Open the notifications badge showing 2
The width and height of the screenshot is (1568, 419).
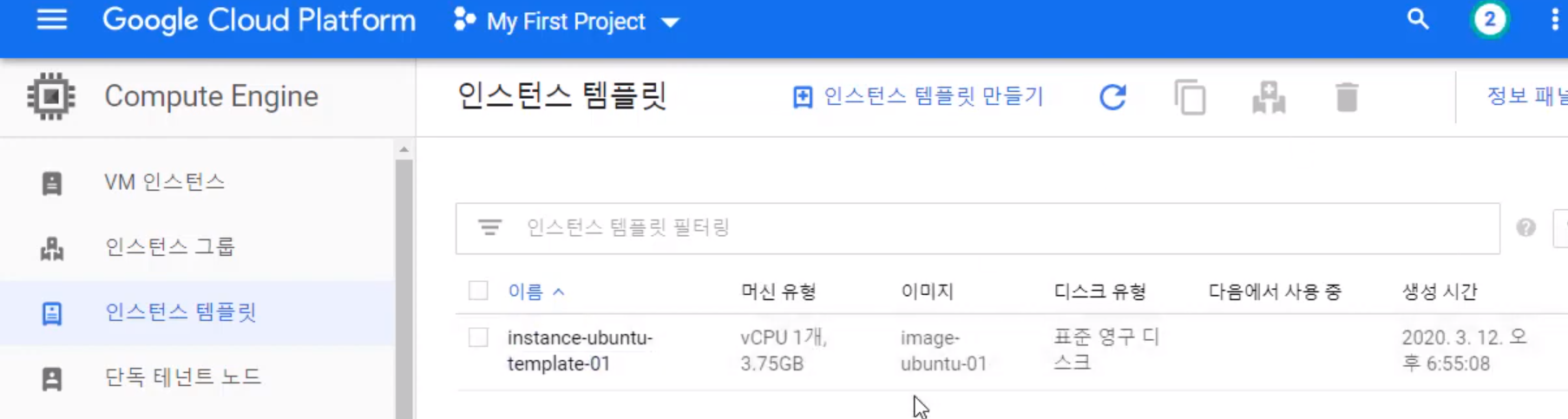tap(1490, 19)
